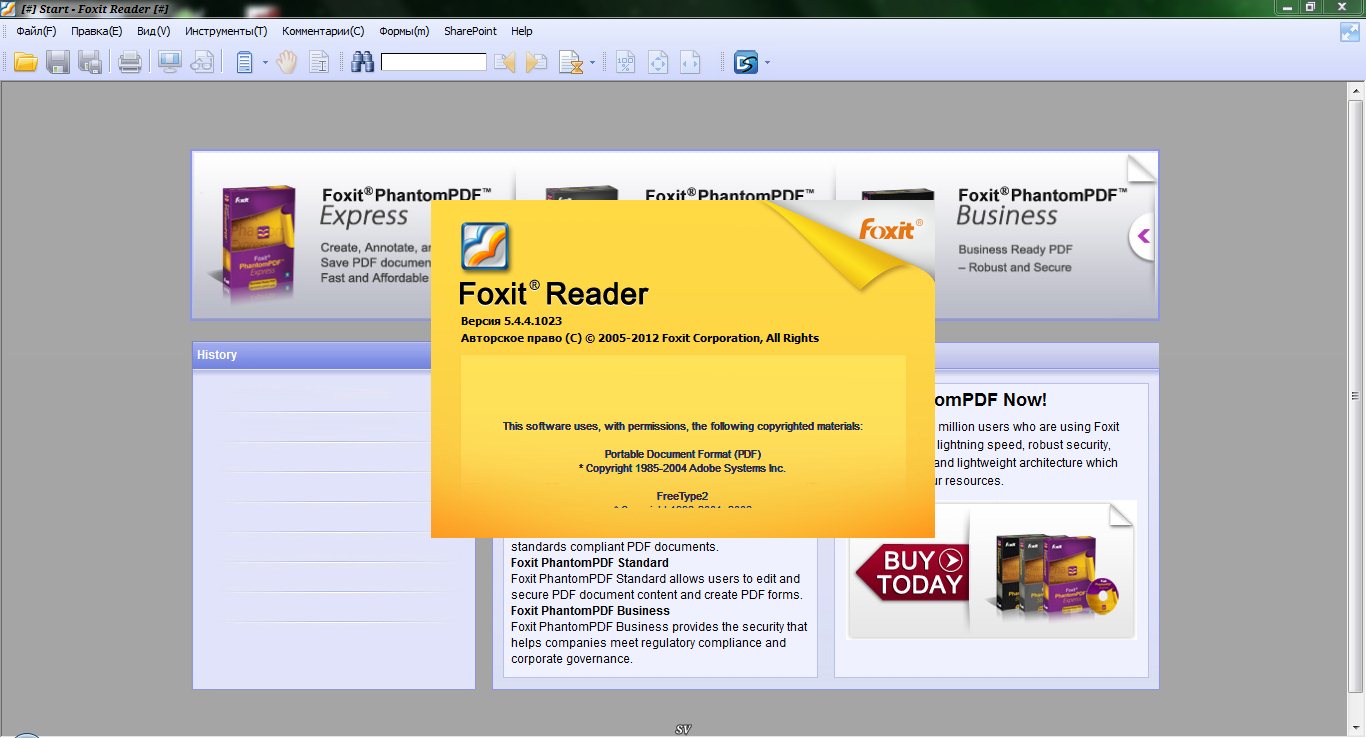Click the Save All double floppy icon
The height and width of the screenshot is (738, 1366).
coord(90,63)
